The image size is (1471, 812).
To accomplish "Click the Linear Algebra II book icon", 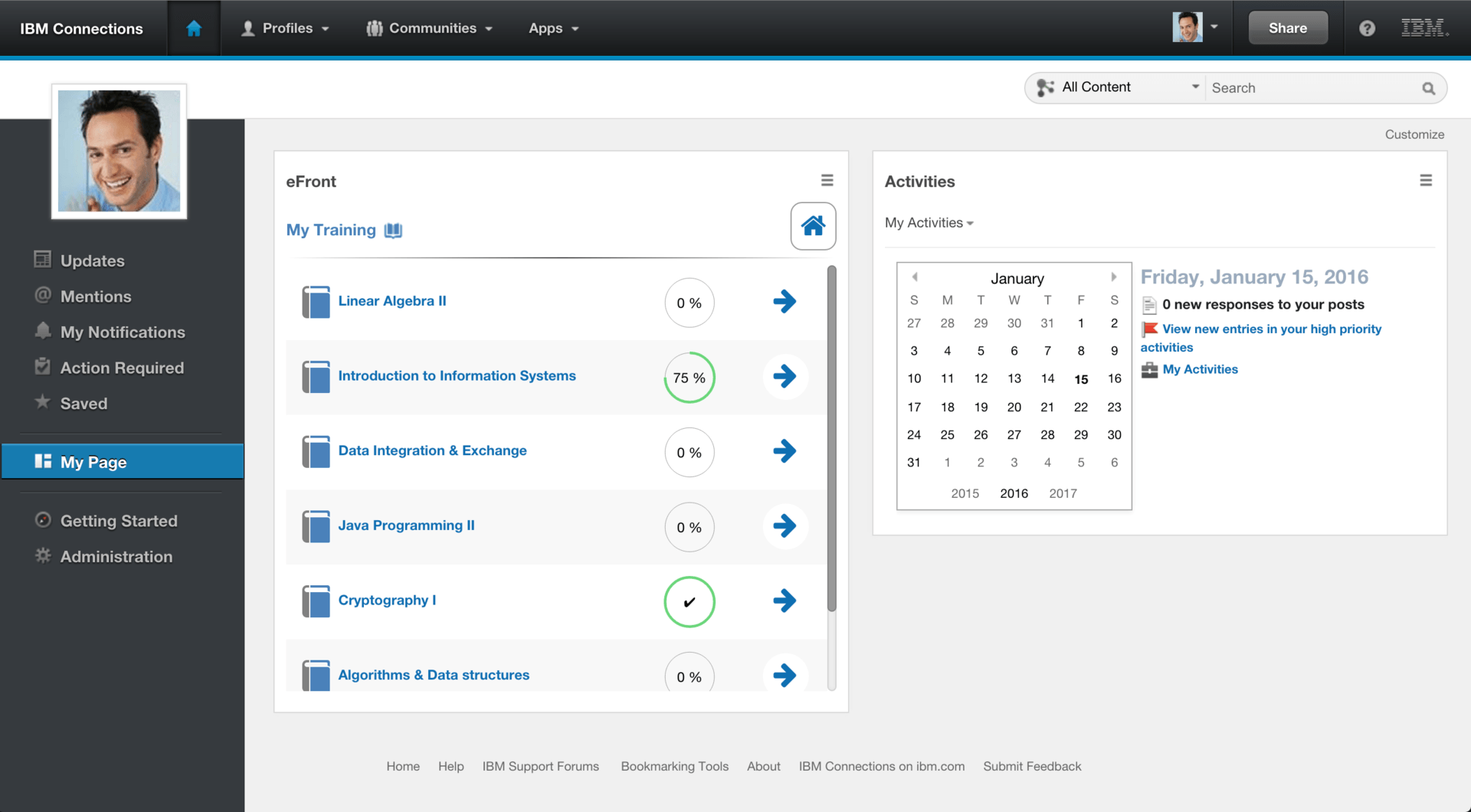I will coord(316,302).
